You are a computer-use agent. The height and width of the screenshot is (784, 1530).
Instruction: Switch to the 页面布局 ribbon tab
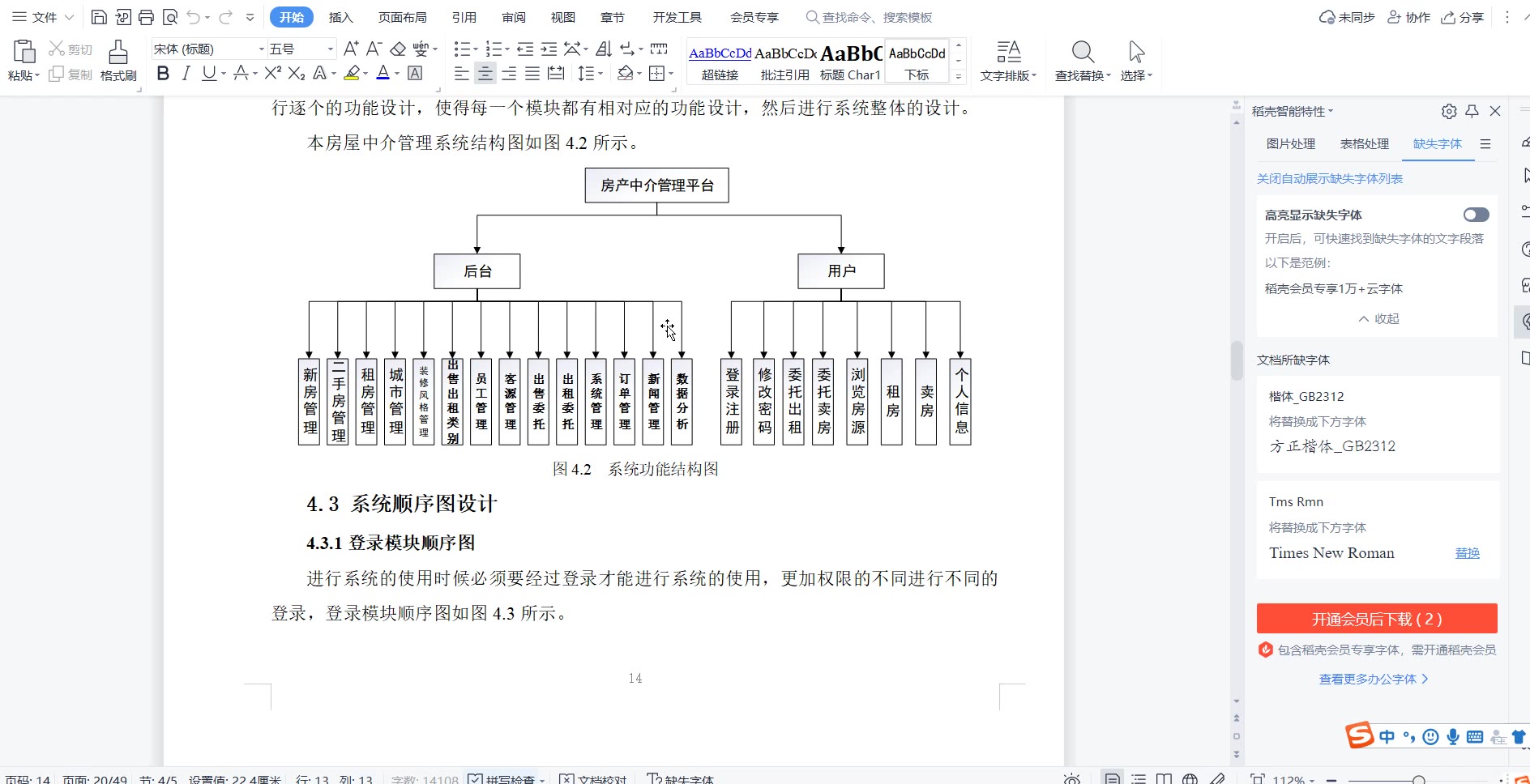click(x=403, y=17)
